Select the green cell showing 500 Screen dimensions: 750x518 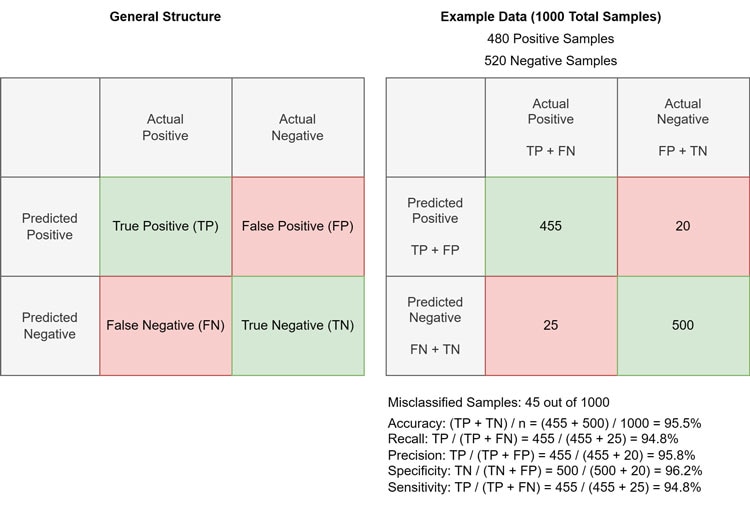tap(683, 325)
